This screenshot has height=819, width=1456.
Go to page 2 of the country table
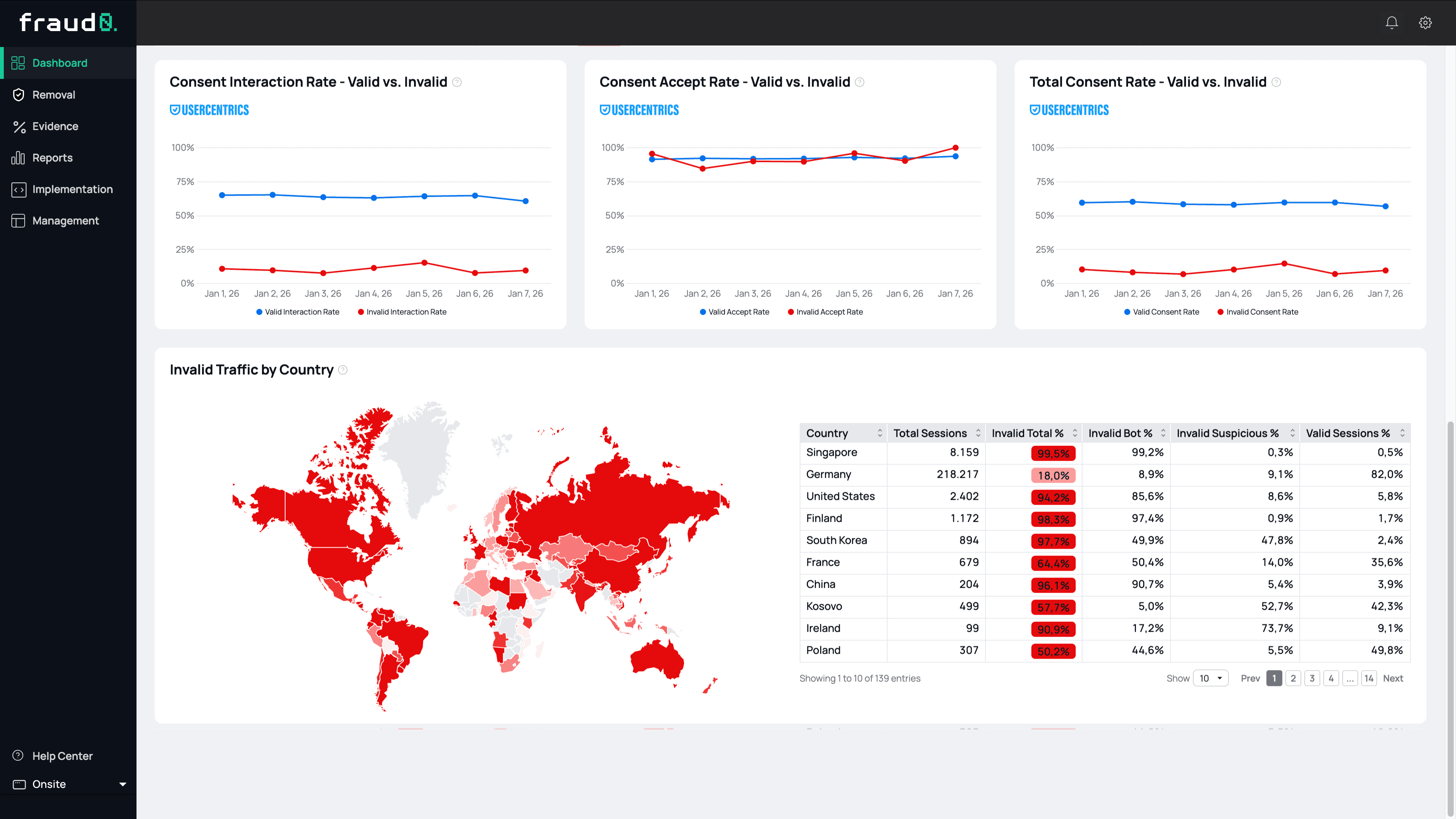coord(1293,678)
